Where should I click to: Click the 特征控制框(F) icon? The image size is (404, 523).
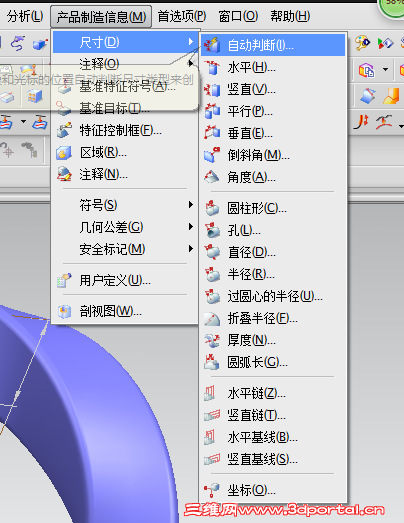coord(64,130)
